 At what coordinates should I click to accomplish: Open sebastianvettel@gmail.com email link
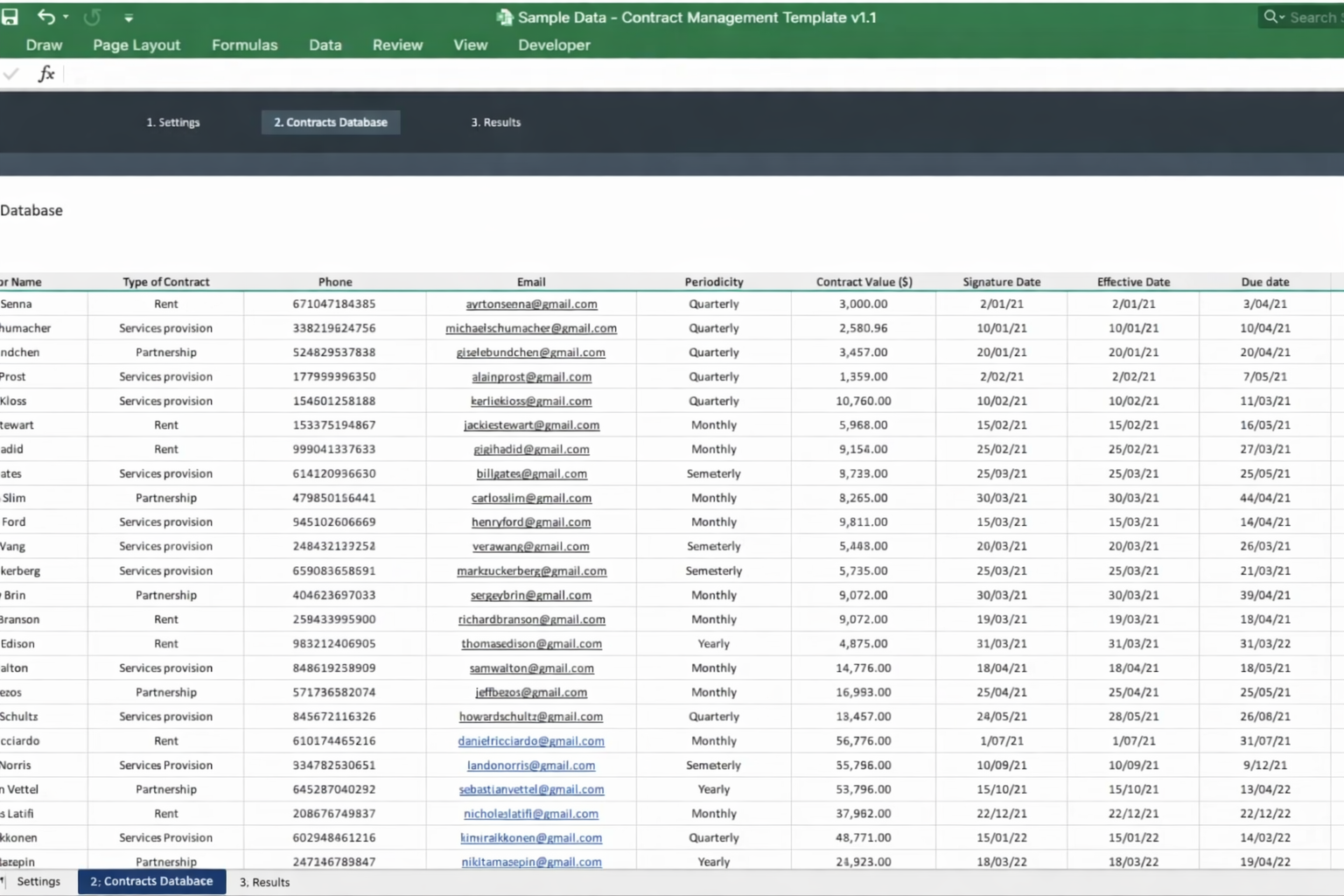click(x=531, y=789)
